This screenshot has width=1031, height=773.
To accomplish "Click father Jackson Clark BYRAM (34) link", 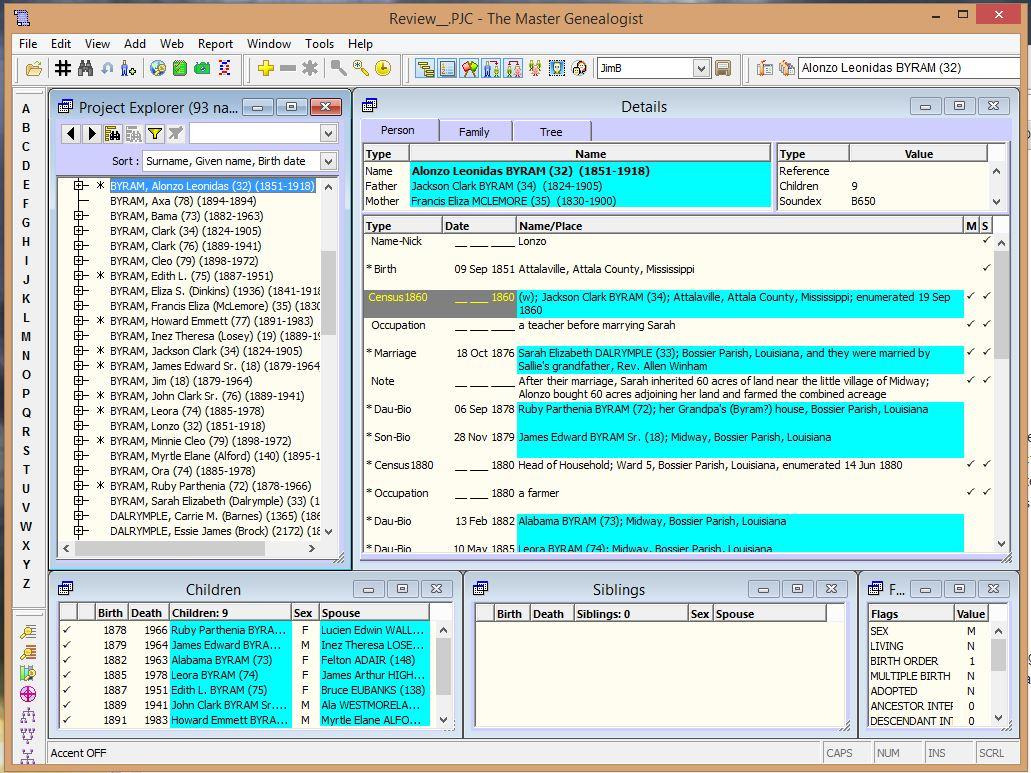I will (506, 186).
